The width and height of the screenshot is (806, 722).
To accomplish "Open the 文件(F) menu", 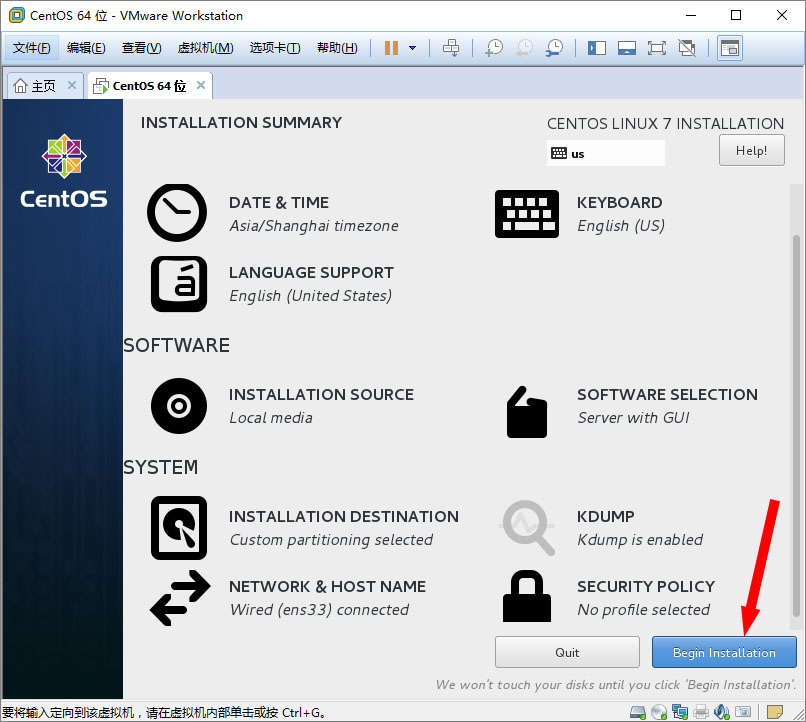I will (x=32, y=48).
